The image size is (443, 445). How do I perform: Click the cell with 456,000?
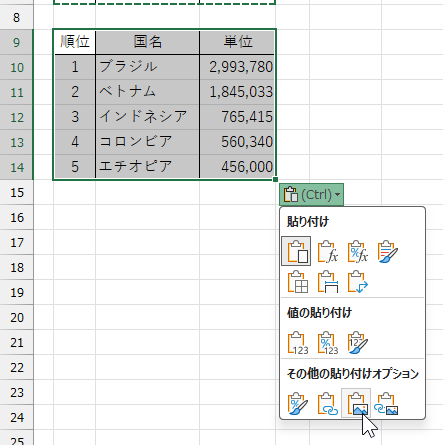click(237, 167)
